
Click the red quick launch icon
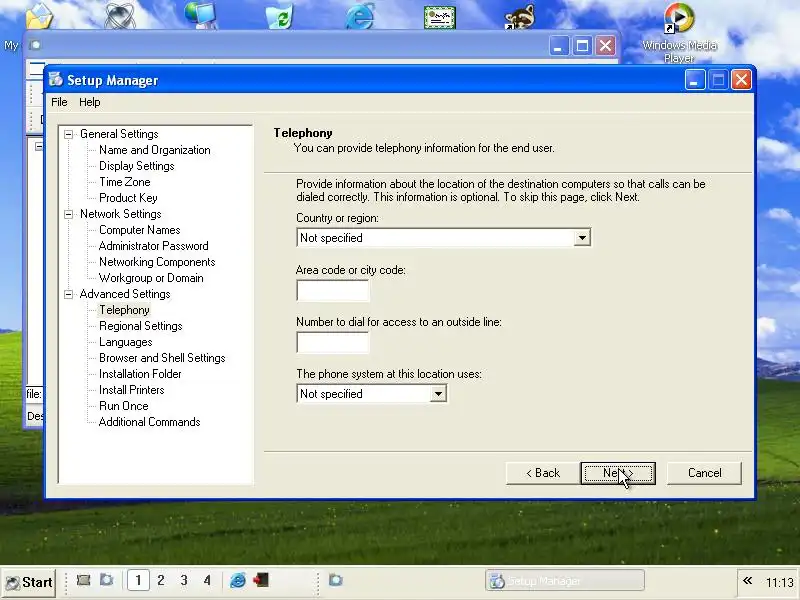tap(261, 580)
